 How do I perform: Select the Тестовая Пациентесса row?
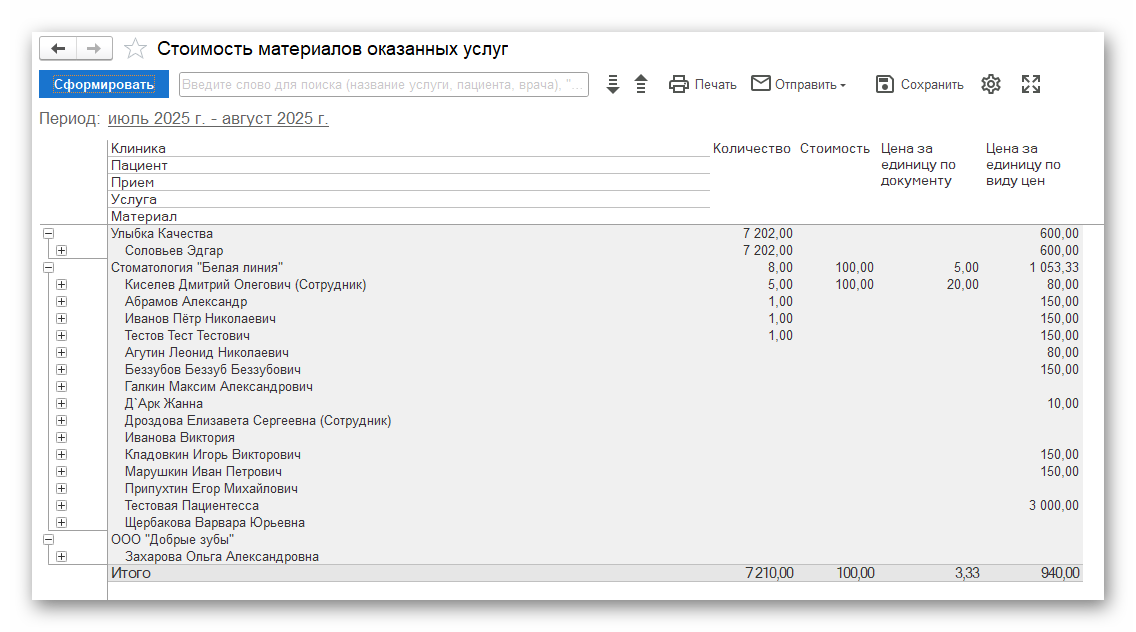coord(191,506)
